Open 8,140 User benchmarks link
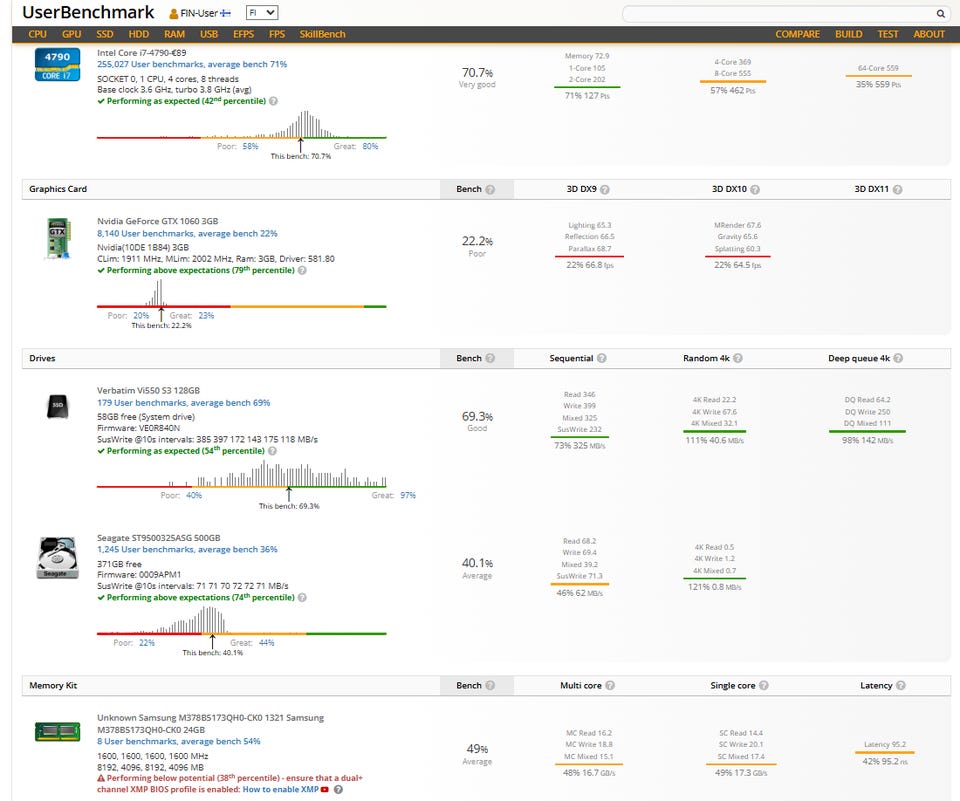 click(187, 233)
